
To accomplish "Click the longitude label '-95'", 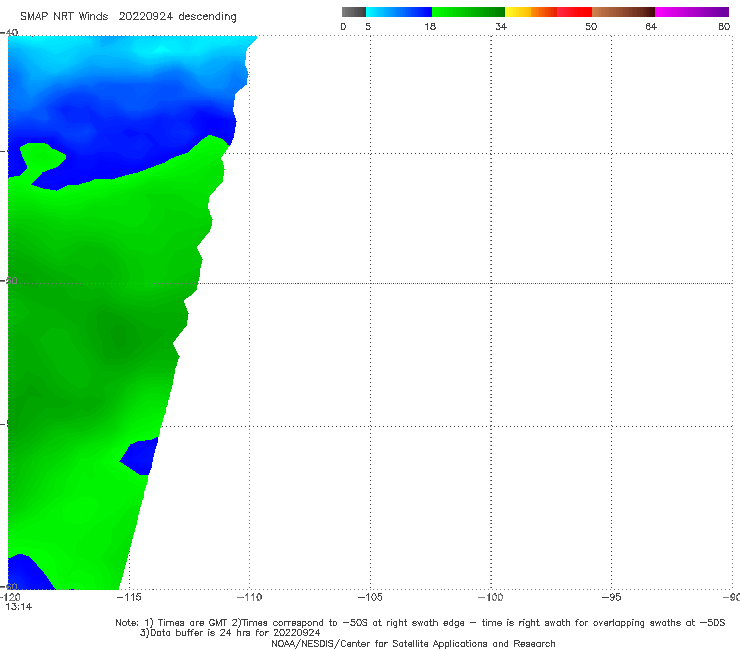I will tap(612, 597).
